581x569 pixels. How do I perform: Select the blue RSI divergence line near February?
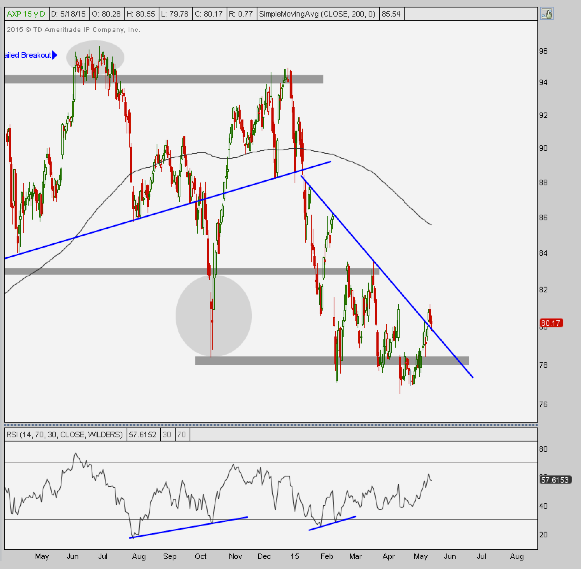[x=332, y=523]
